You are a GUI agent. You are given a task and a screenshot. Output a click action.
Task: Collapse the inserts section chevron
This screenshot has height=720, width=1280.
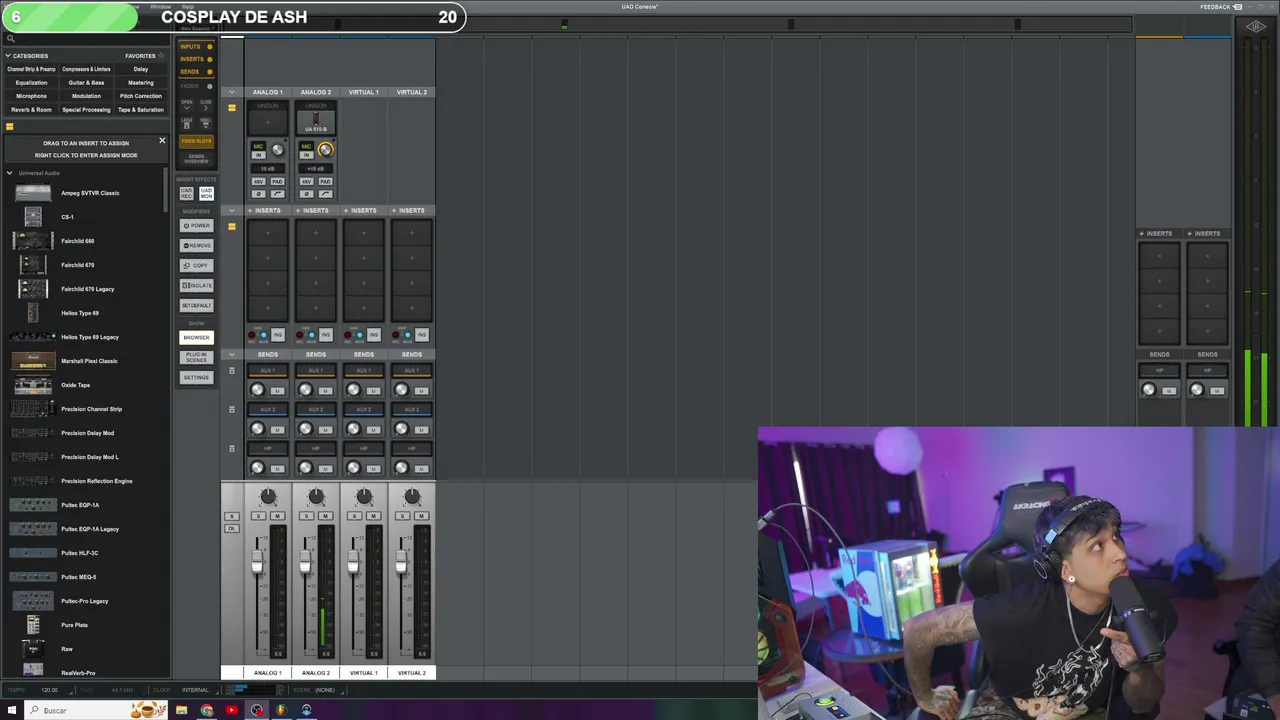click(x=232, y=210)
